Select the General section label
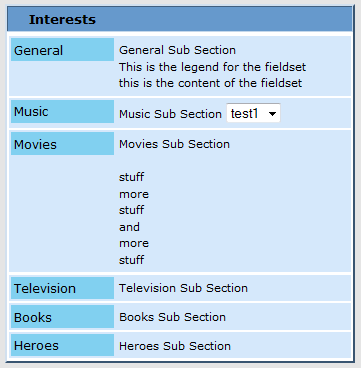 click(62, 50)
